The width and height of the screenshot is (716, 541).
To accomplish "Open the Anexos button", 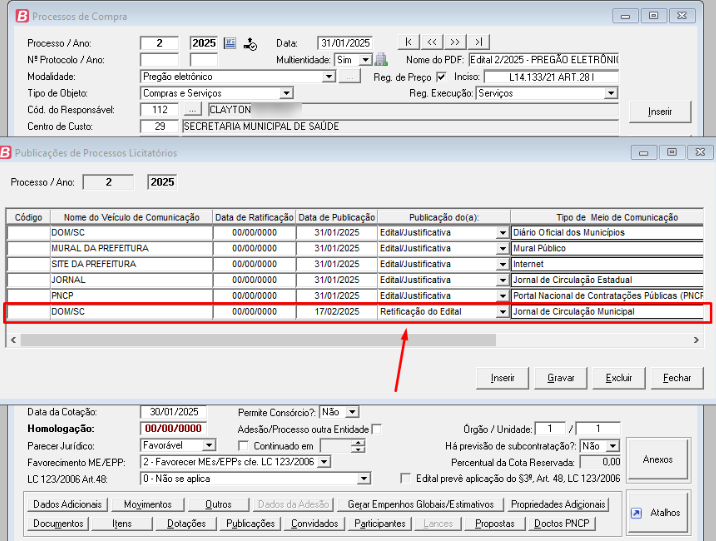I will tap(658, 459).
